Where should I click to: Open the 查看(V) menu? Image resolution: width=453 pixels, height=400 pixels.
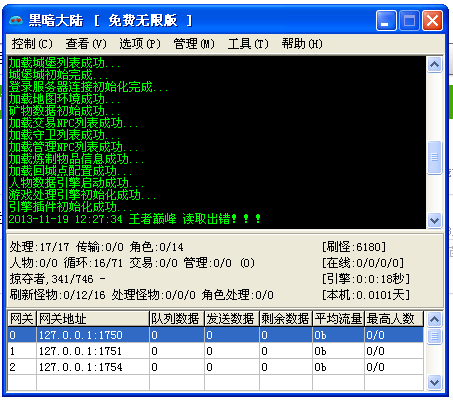coord(86,44)
